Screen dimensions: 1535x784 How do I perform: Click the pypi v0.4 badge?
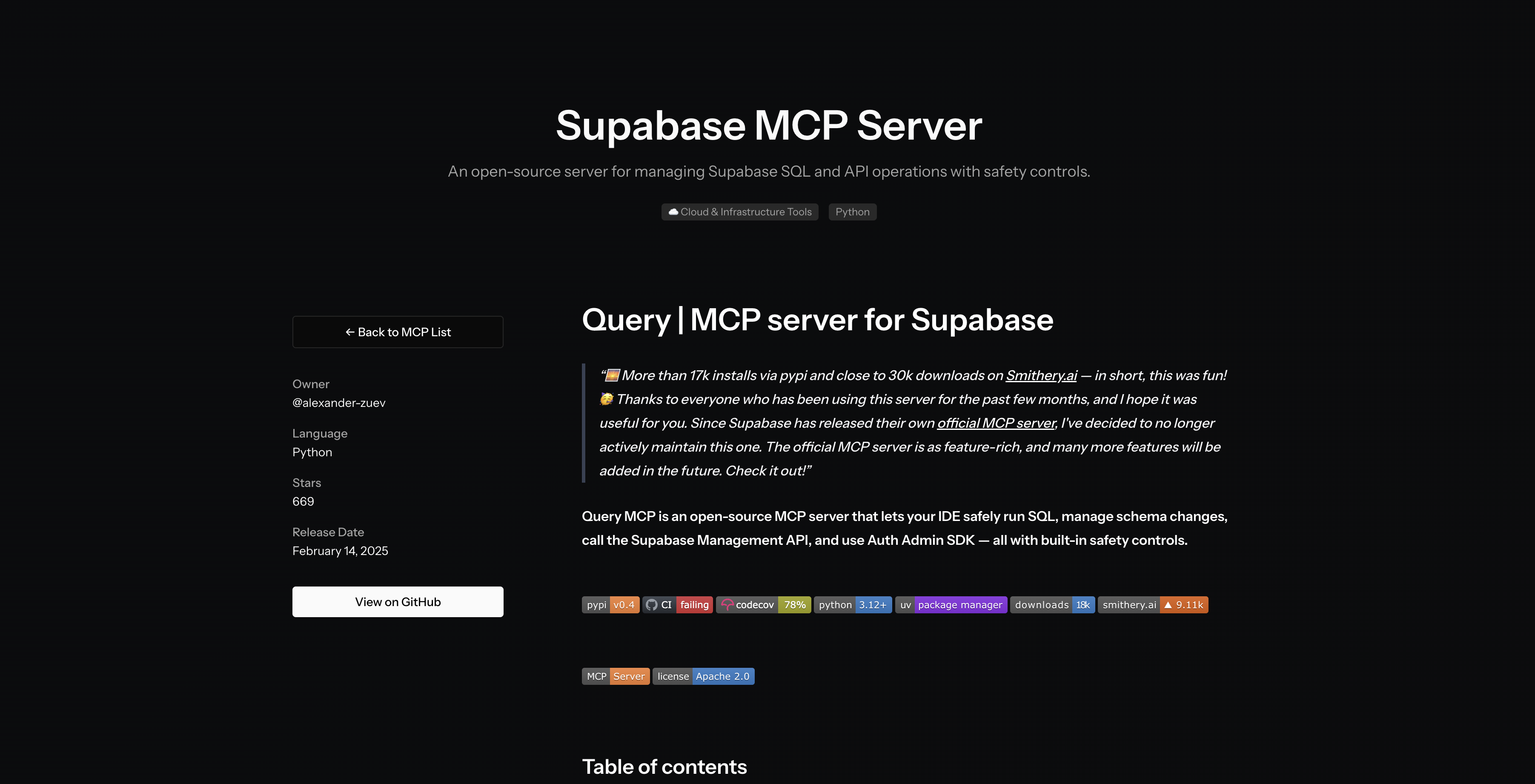(x=610, y=605)
